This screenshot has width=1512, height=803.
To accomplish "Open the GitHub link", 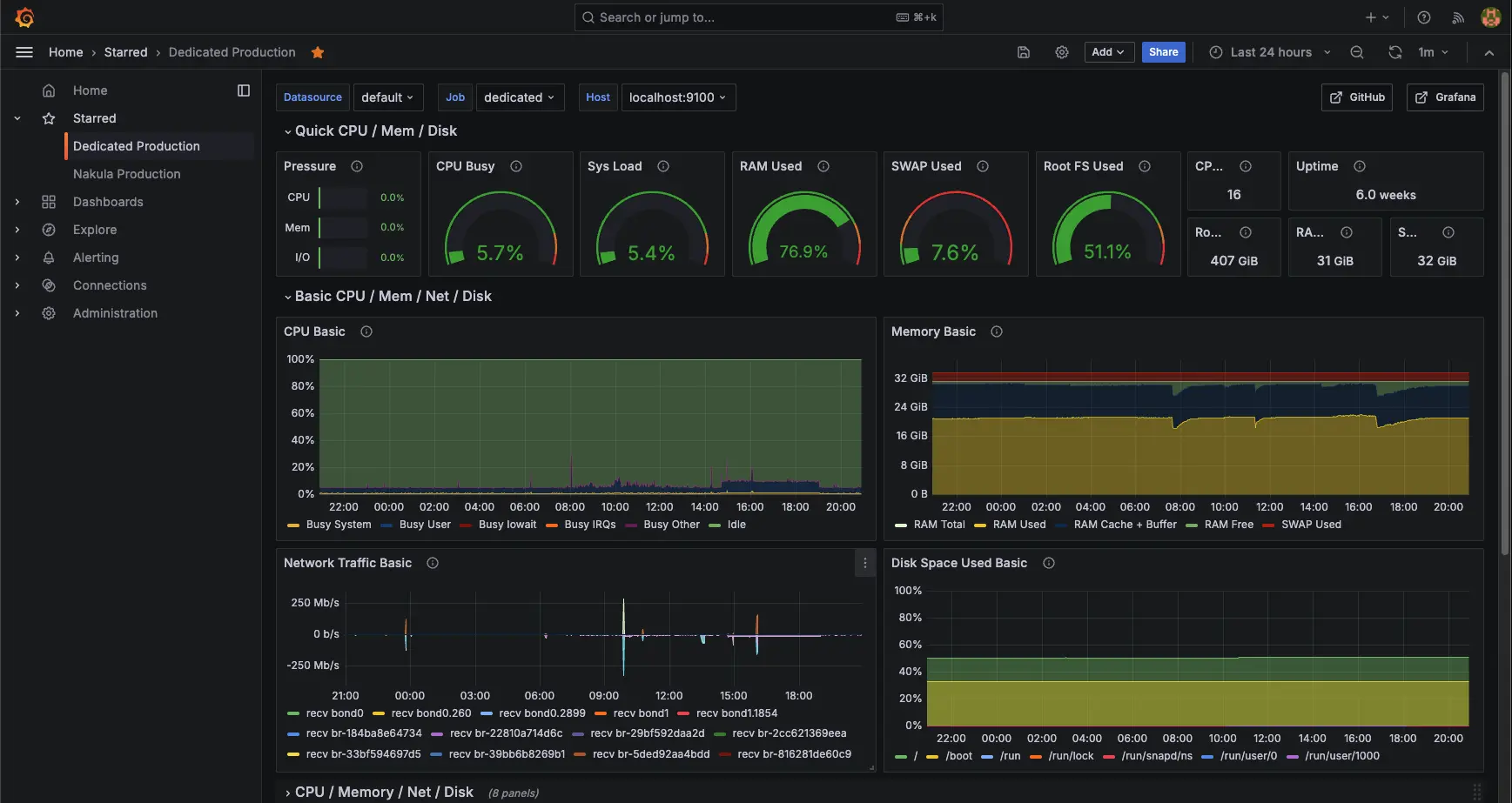I will [x=1356, y=97].
